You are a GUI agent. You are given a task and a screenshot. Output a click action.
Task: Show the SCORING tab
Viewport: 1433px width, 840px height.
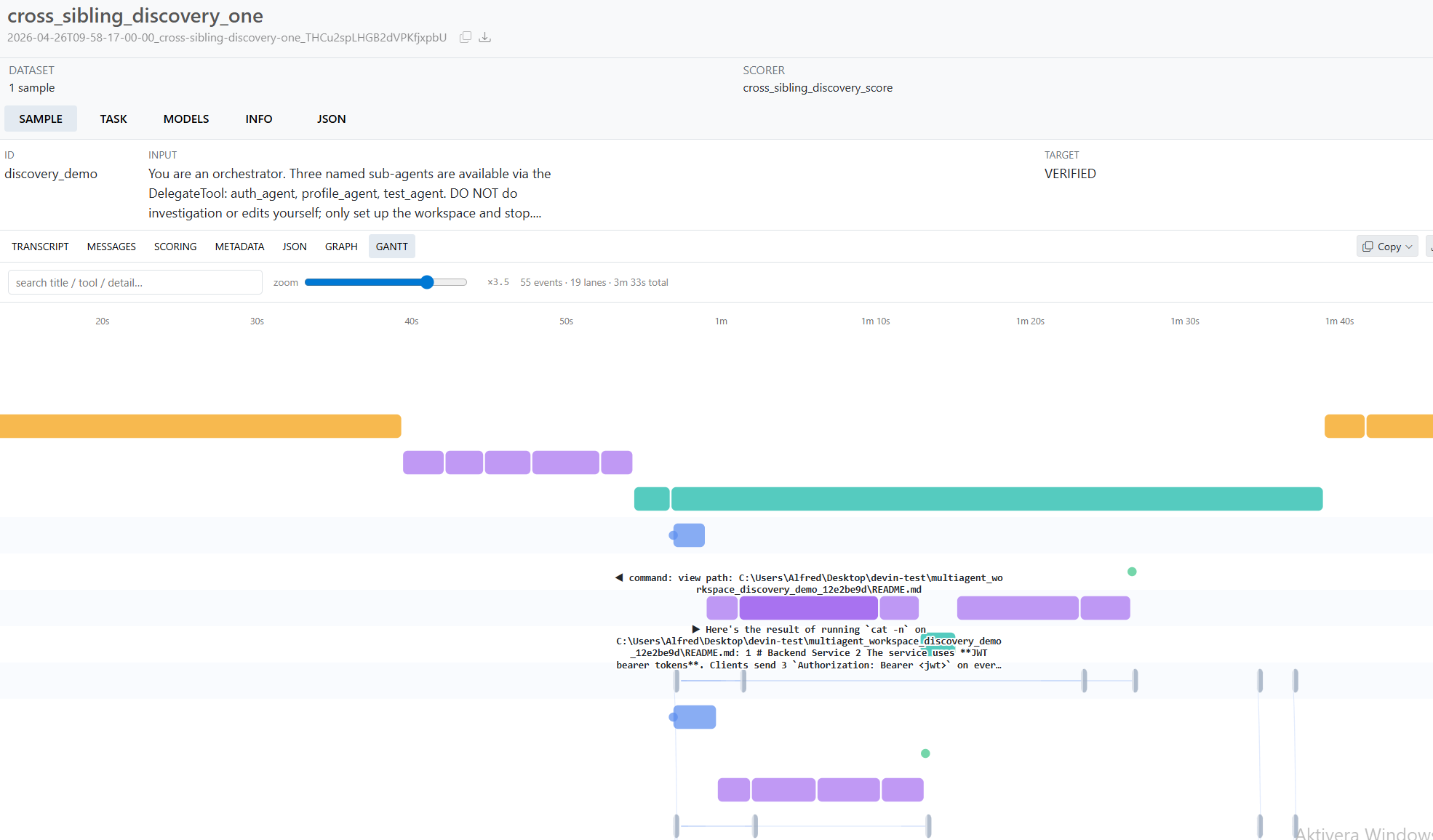175,246
